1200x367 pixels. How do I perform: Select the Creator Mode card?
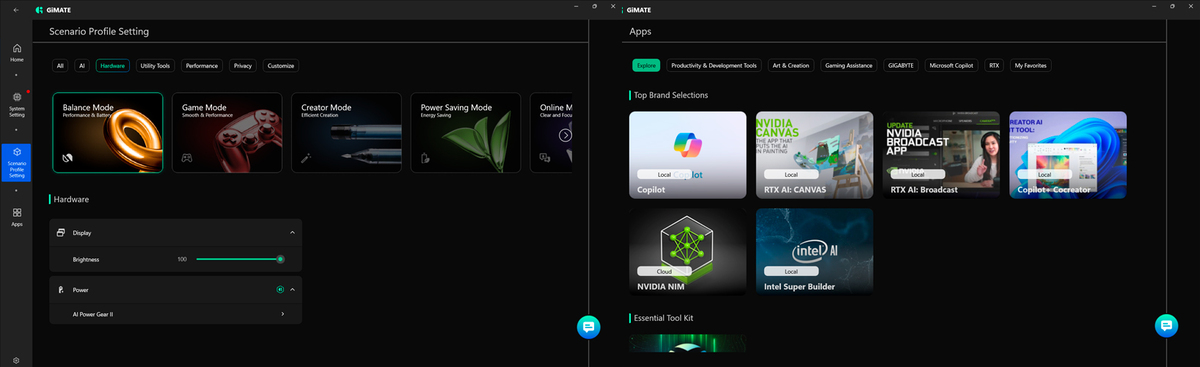click(x=346, y=133)
